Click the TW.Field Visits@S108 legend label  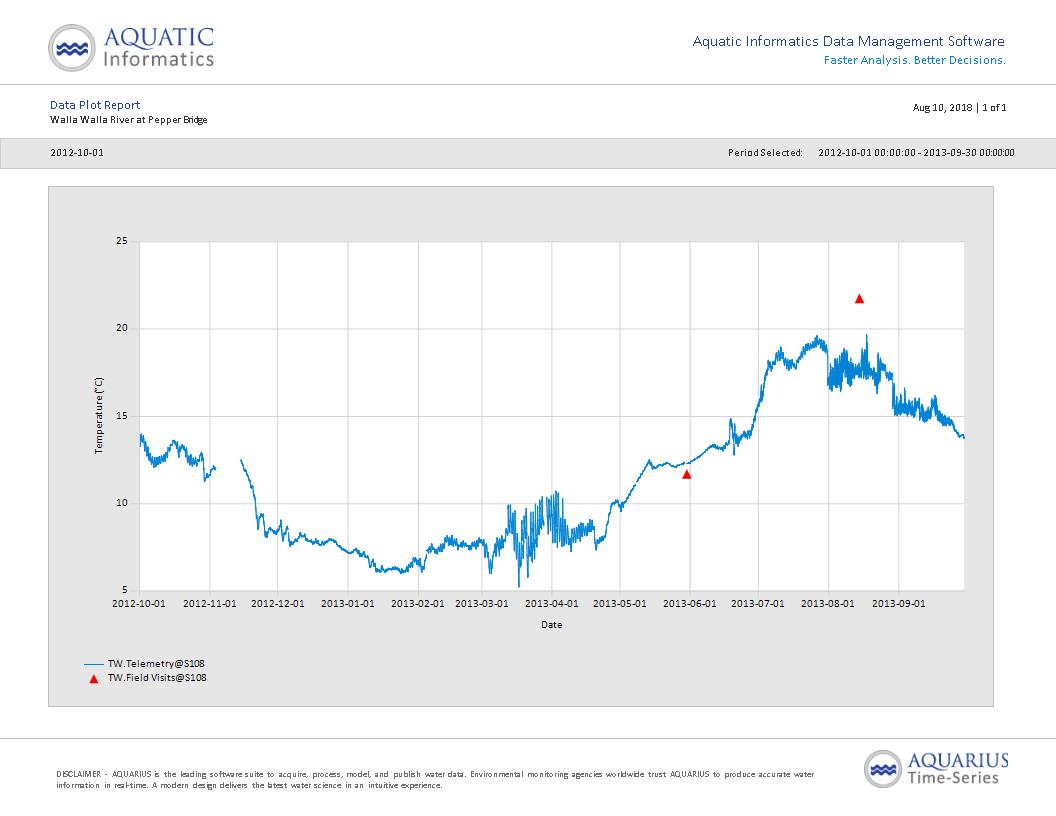tap(157, 678)
